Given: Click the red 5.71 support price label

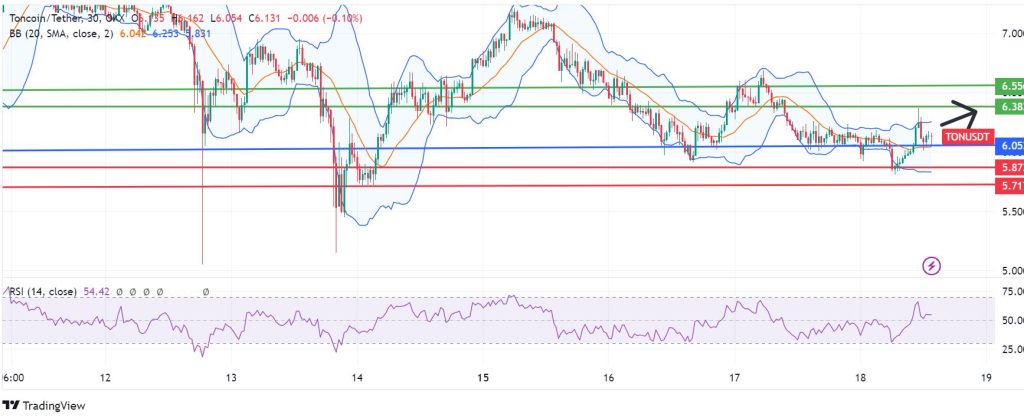Looking at the screenshot, I should [x=1009, y=186].
